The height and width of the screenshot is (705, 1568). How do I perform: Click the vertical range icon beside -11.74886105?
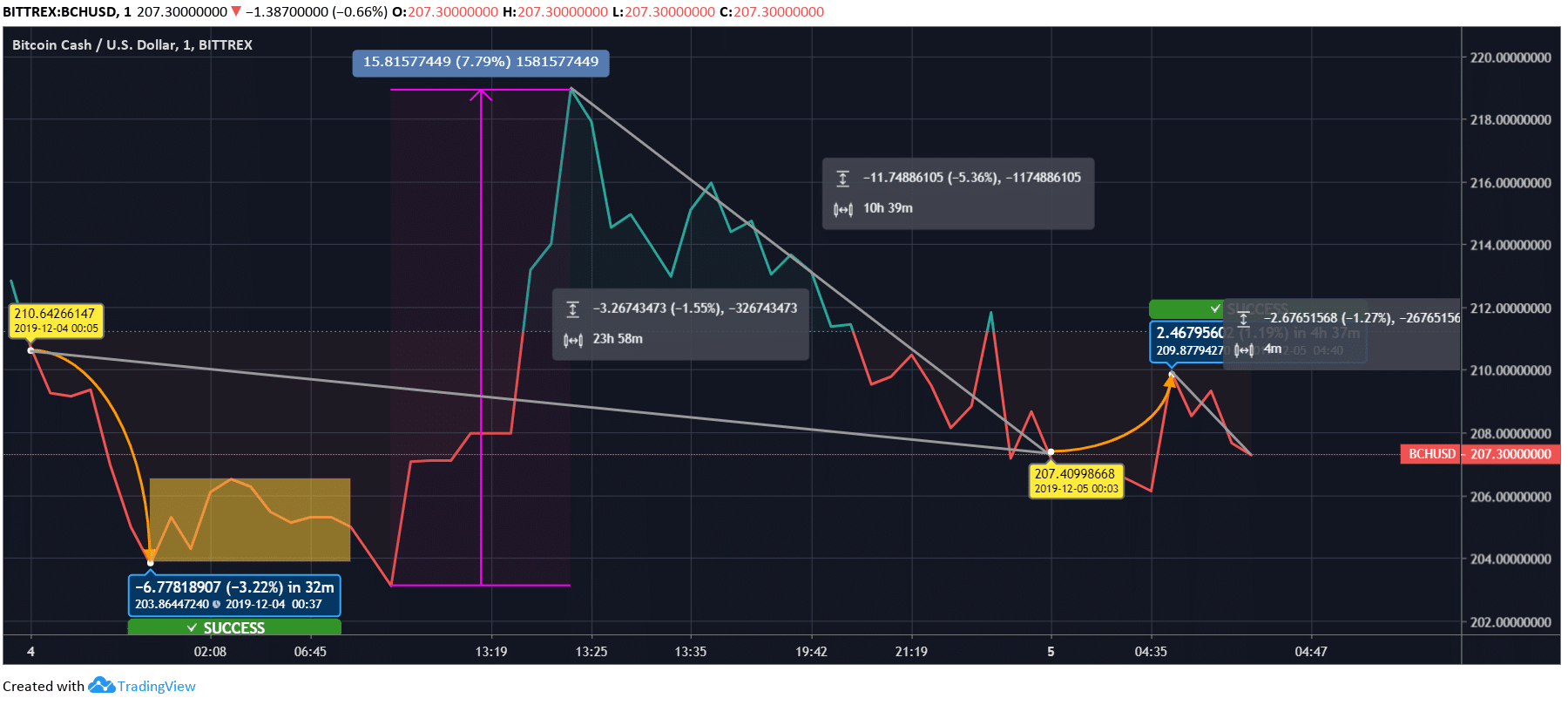click(842, 179)
